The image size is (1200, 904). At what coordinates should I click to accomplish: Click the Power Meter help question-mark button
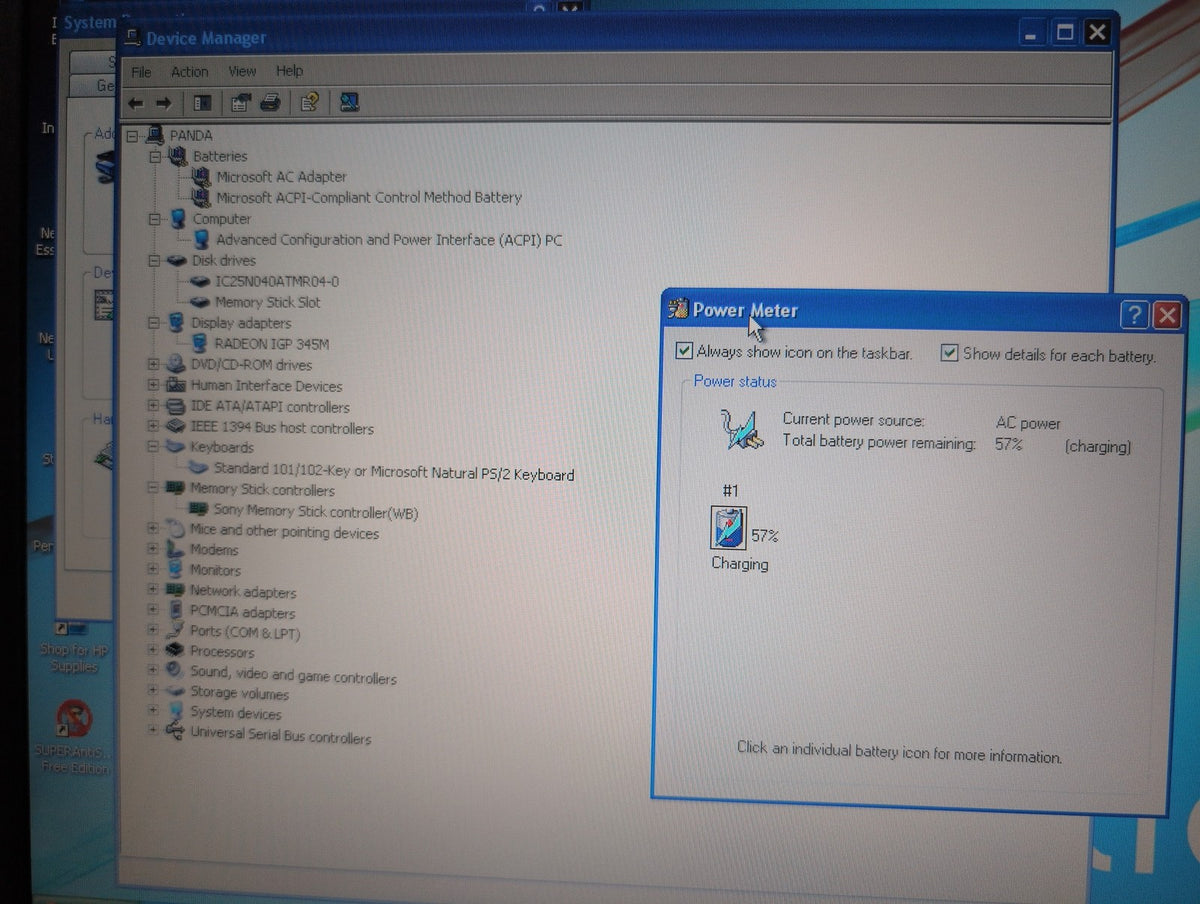pyautogui.click(x=1134, y=316)
